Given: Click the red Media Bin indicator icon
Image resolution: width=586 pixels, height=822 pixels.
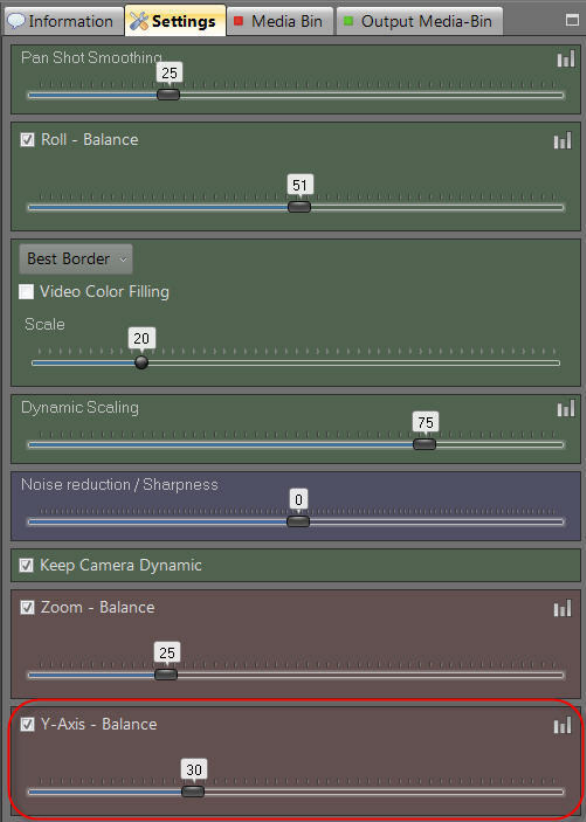Looking at the screenshot, I should pyautogui.click(x=238, y=21).
